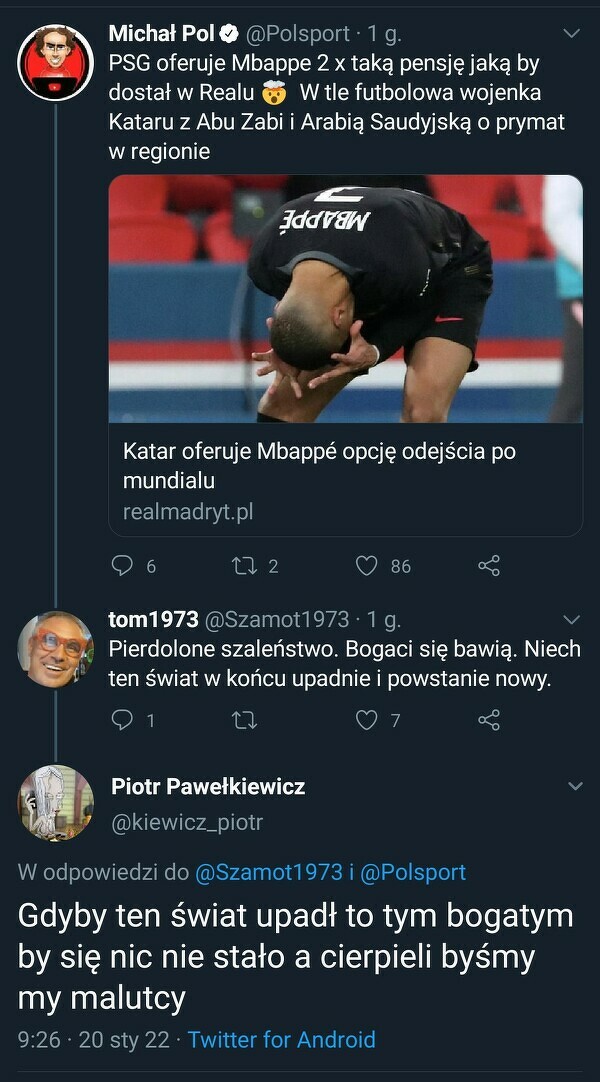This screenshot has height=1082, width=600.
Task: Like Michał Pol's tweet
Action: click(x=367, y=566)
